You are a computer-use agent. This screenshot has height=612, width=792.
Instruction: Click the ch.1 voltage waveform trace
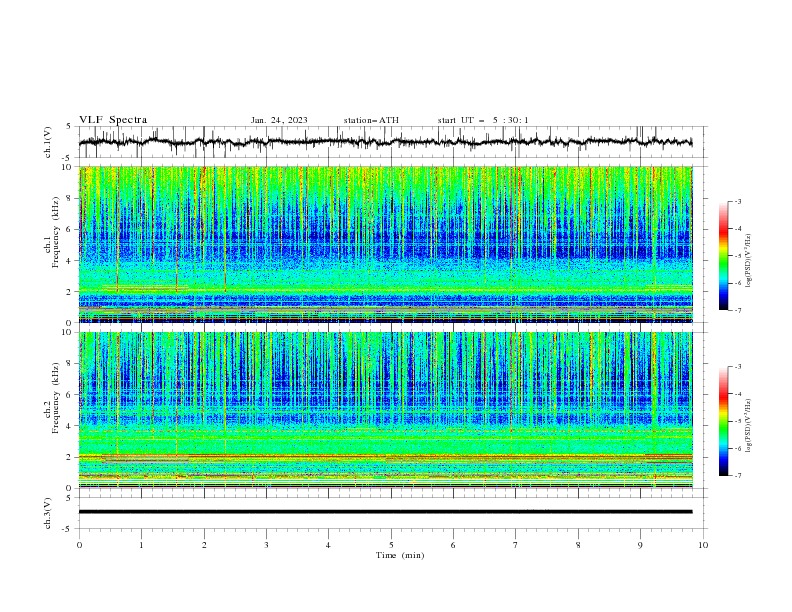click(x=385, y=142)
